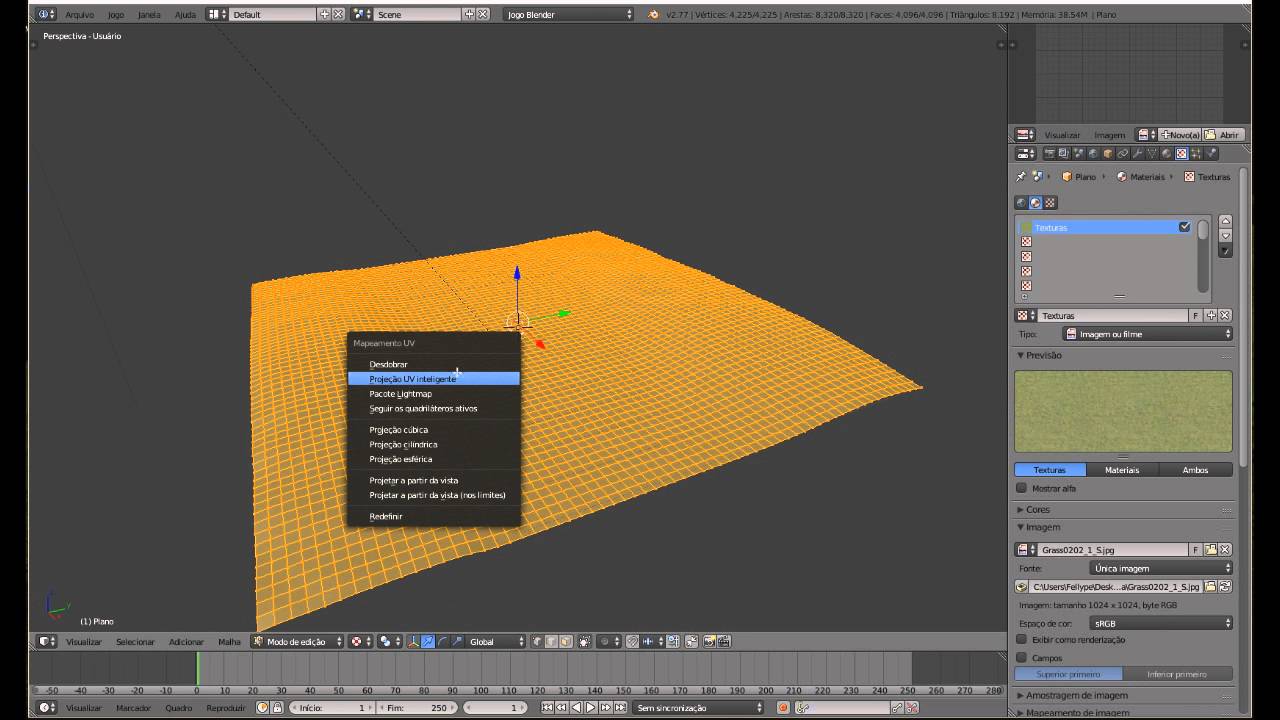Click the grass texture preview thumbnail
Screen dimensions: 1280x720
tap(1124, 411)
